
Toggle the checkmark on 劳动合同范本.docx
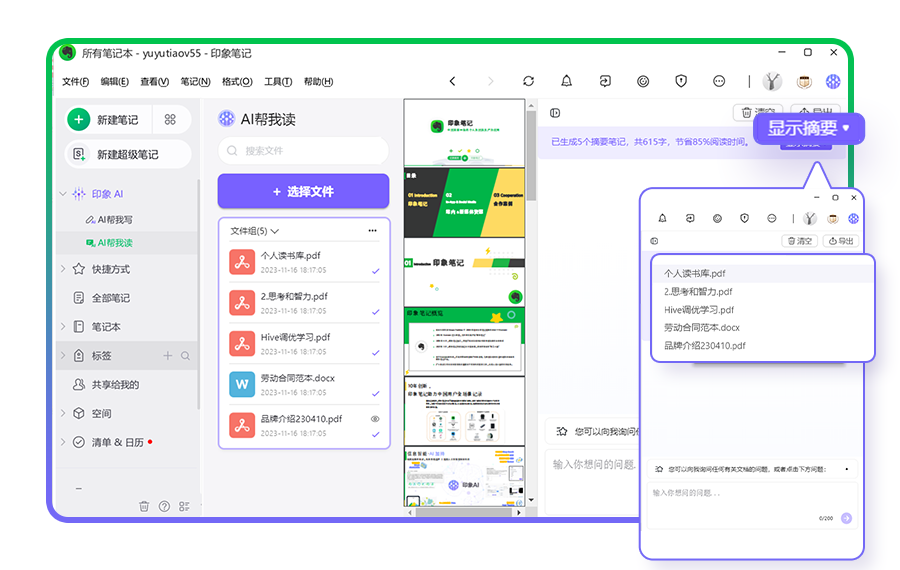[375, 393]
